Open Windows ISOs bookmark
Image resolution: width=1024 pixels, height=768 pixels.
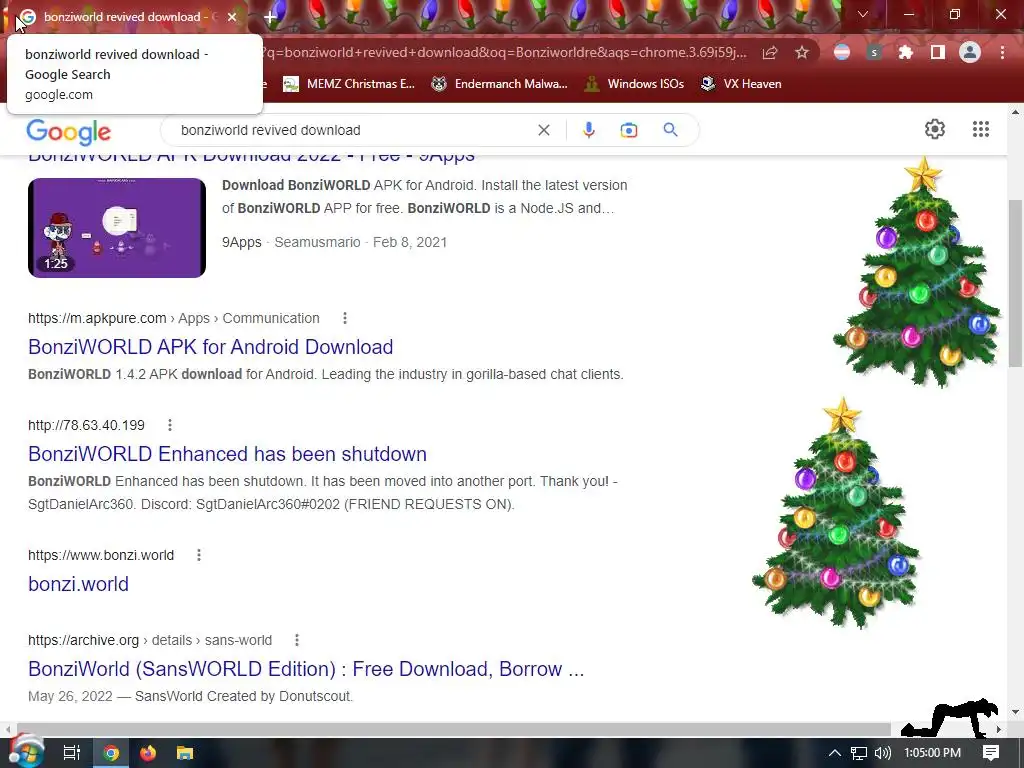point(634,84)
